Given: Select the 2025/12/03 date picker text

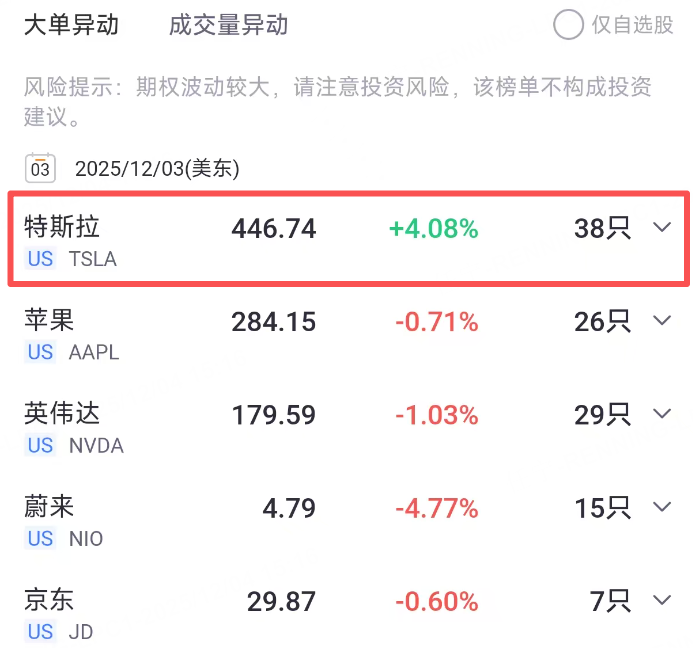Looking at the screenshot, I should click(157, 168).
